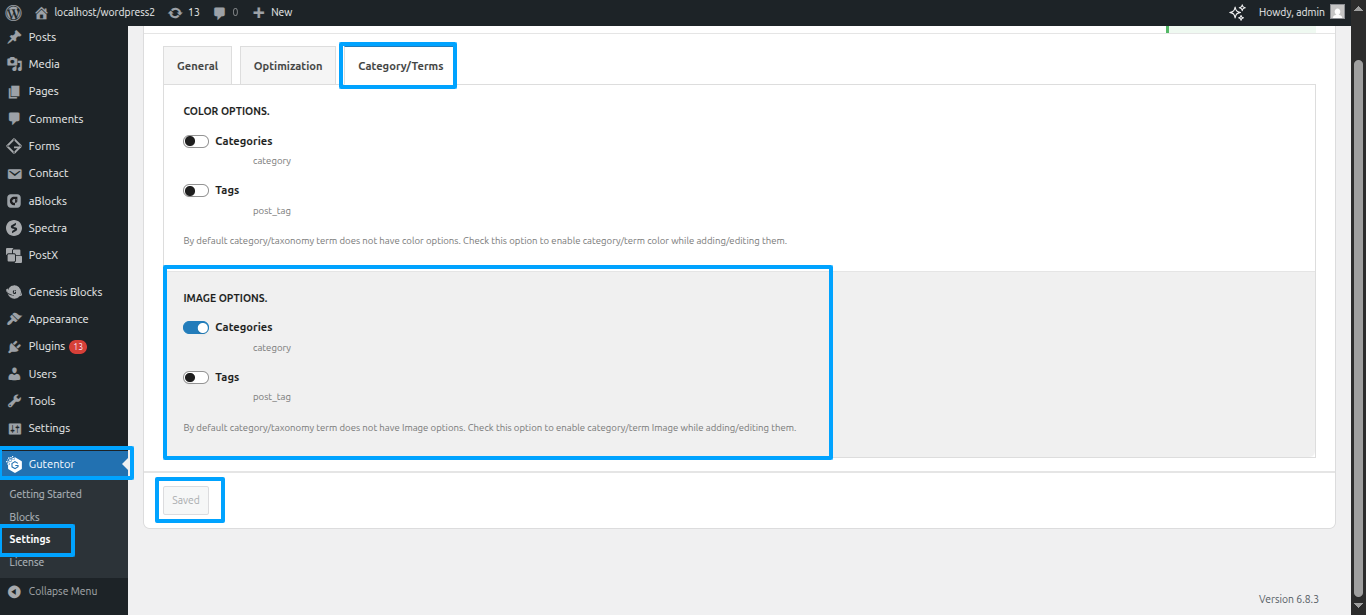Open aBlocks from the sidebar
1366x615 pixels.
pos(47,201)
